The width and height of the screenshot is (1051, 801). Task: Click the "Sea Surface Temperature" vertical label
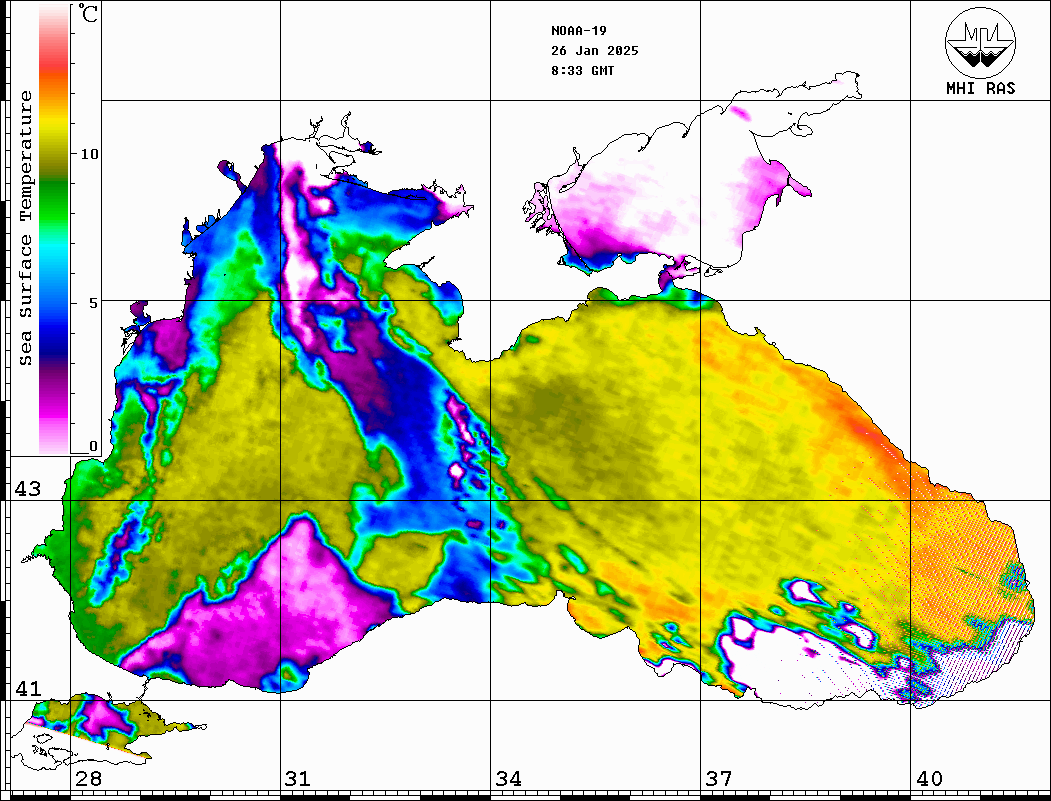[x=26, y=228]
